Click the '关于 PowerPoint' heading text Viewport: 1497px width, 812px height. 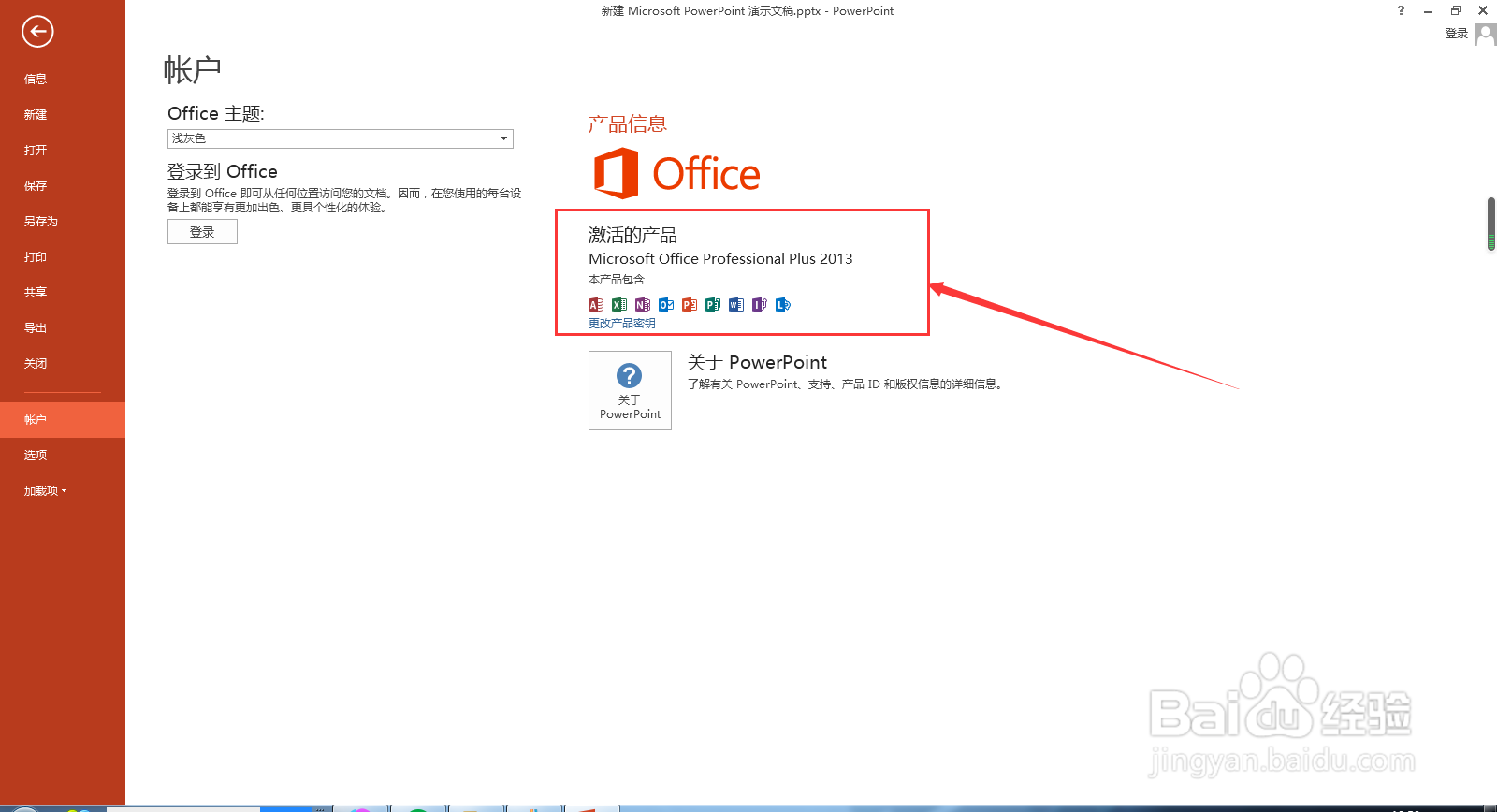point(757,362)
